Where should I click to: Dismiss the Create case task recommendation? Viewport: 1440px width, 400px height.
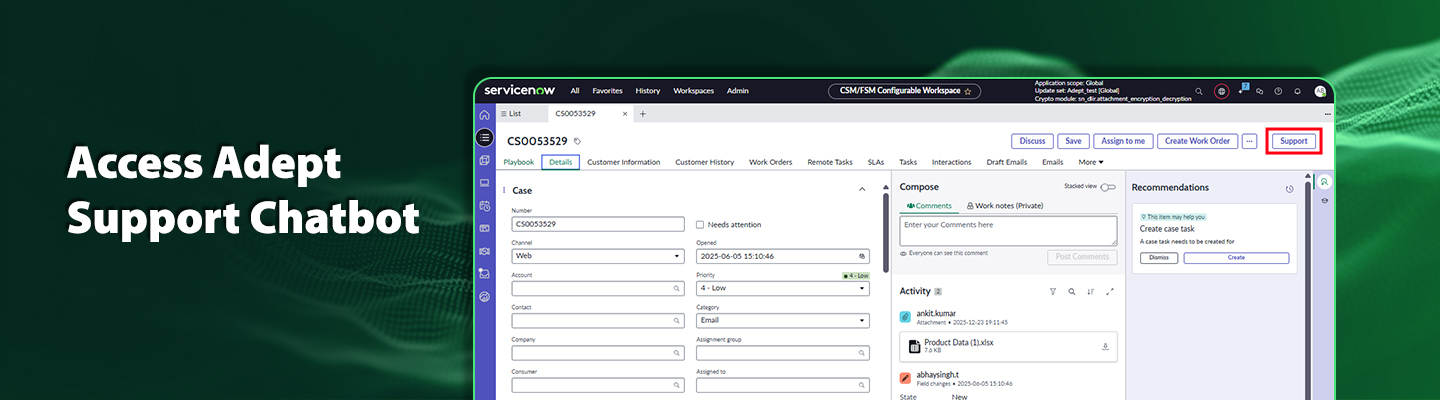[x=1158, y=258]
